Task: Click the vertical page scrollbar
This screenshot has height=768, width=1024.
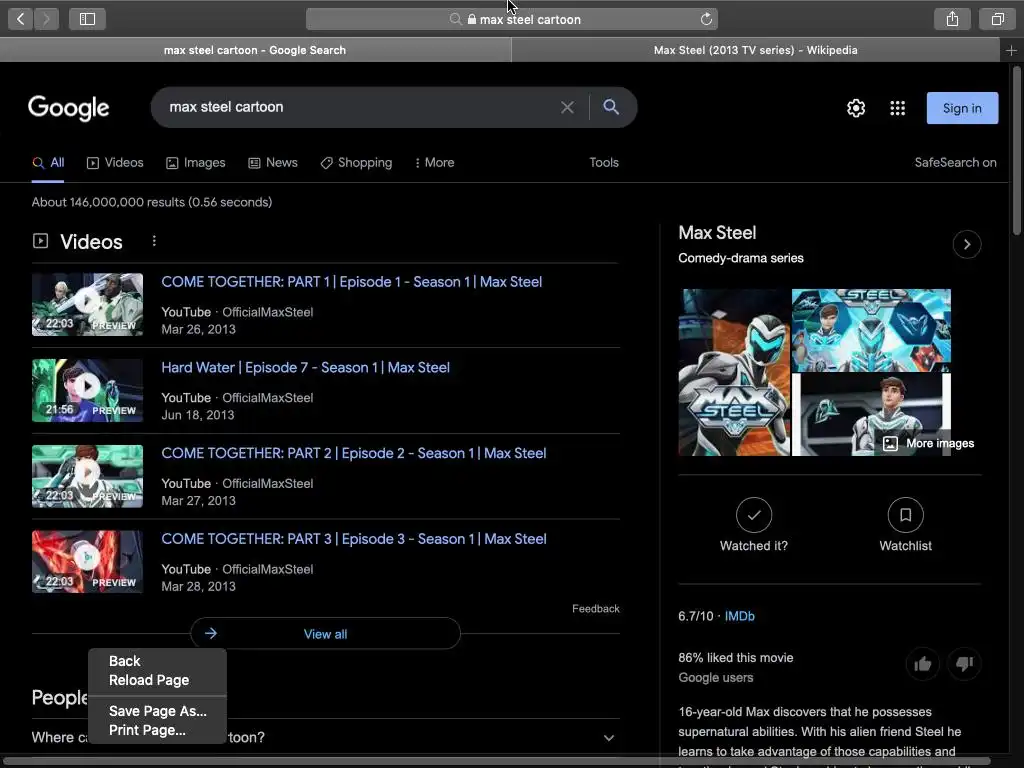Action: click(1017, 150)
